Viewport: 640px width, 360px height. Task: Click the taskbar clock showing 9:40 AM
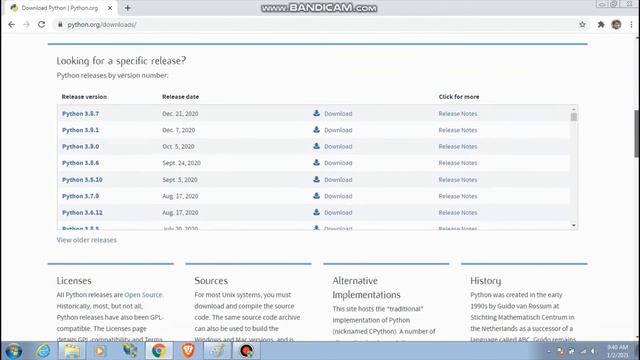tap(617, 351)
